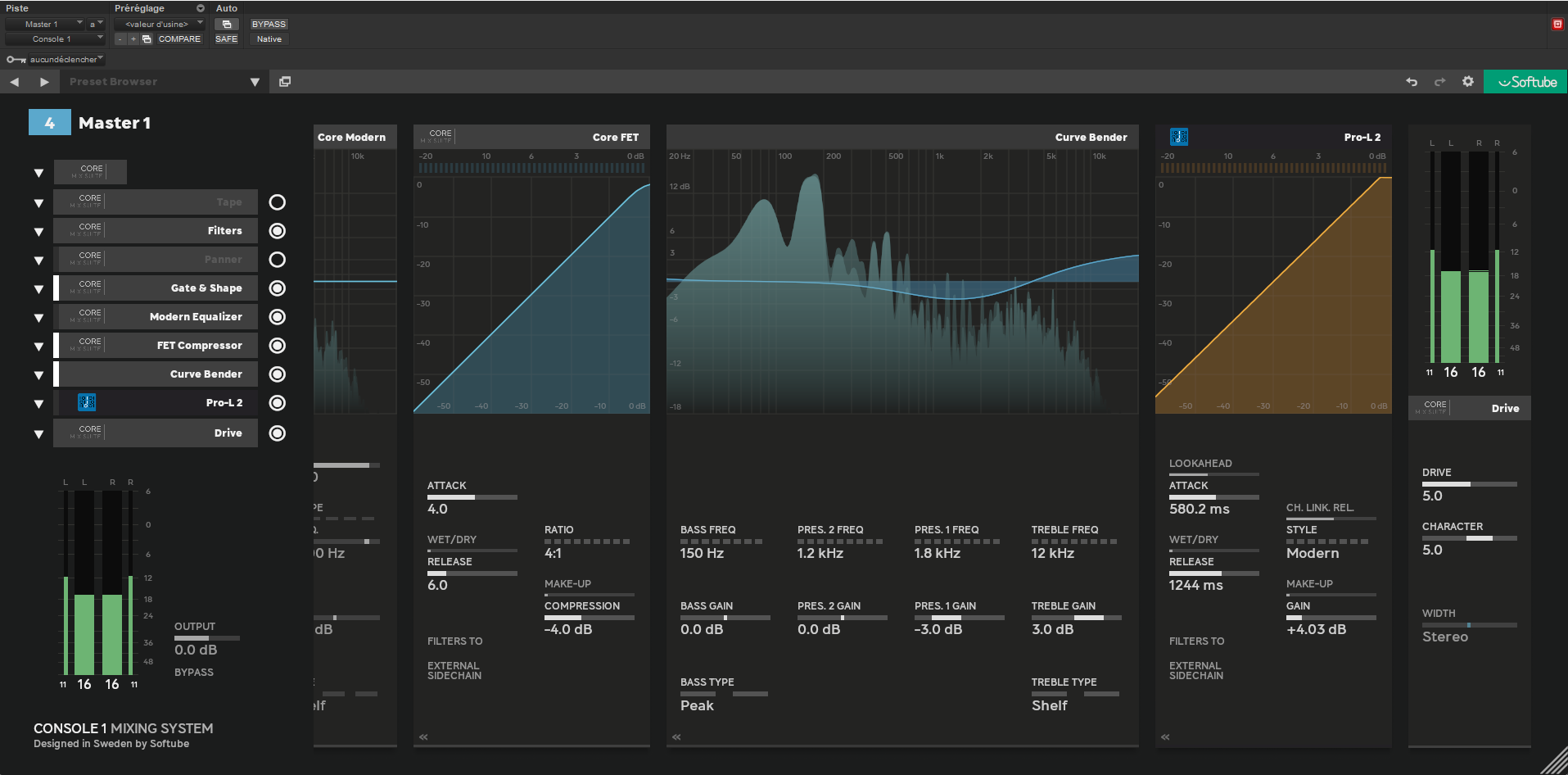Select the Pro-L 2 section row
Screen dimensions: 1568x775
tap(156, 403)
